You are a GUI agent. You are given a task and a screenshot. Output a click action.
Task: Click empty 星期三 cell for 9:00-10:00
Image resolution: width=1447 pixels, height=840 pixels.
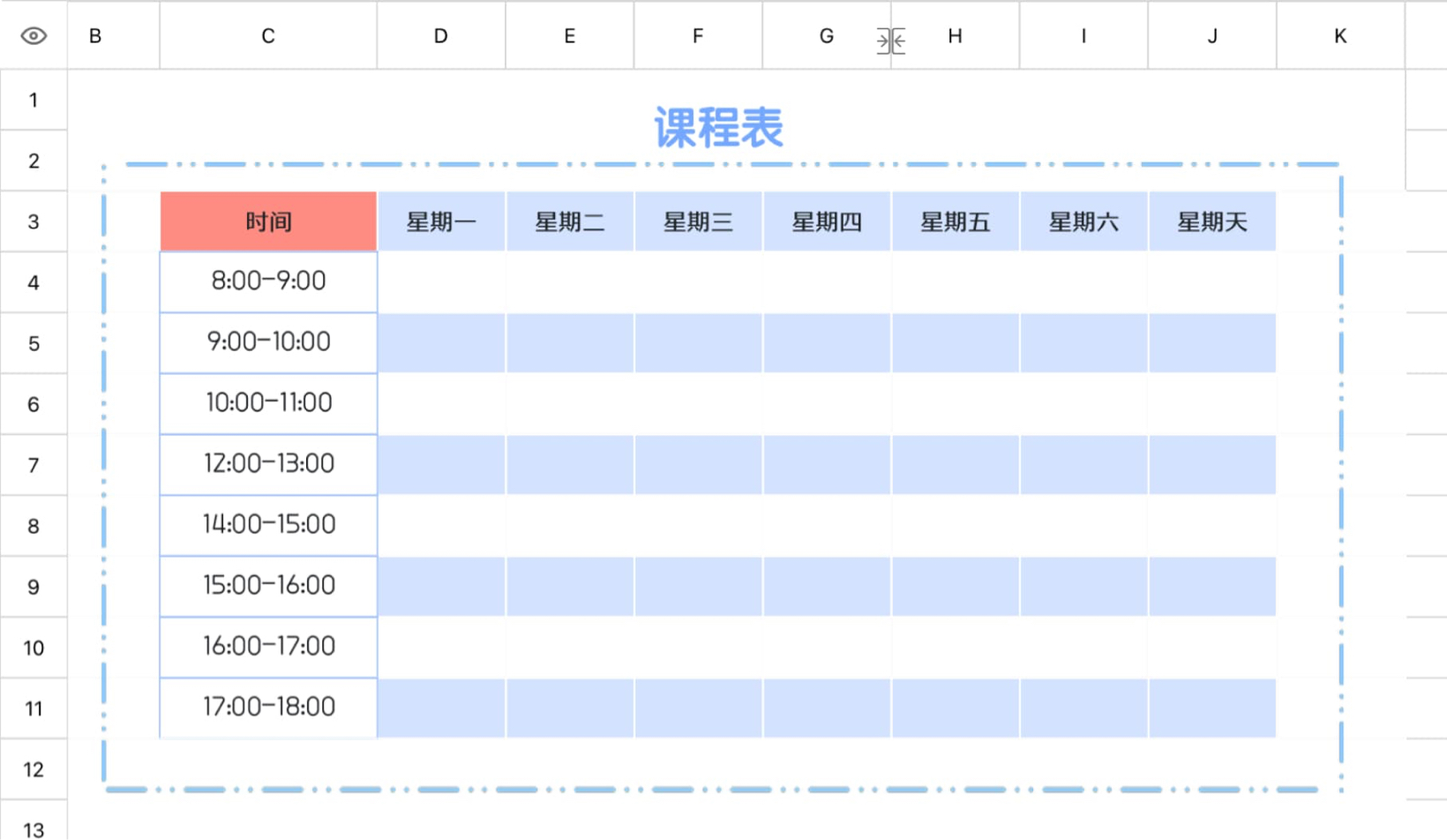[x=698, y=343]
